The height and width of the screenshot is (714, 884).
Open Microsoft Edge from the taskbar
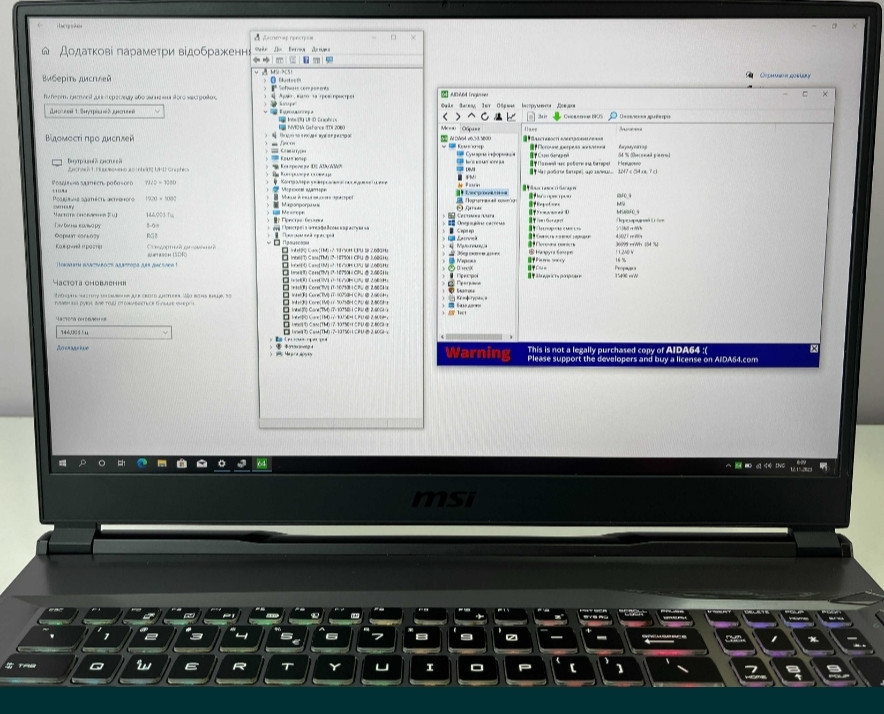pyautogui.click(x=141, y=463)
